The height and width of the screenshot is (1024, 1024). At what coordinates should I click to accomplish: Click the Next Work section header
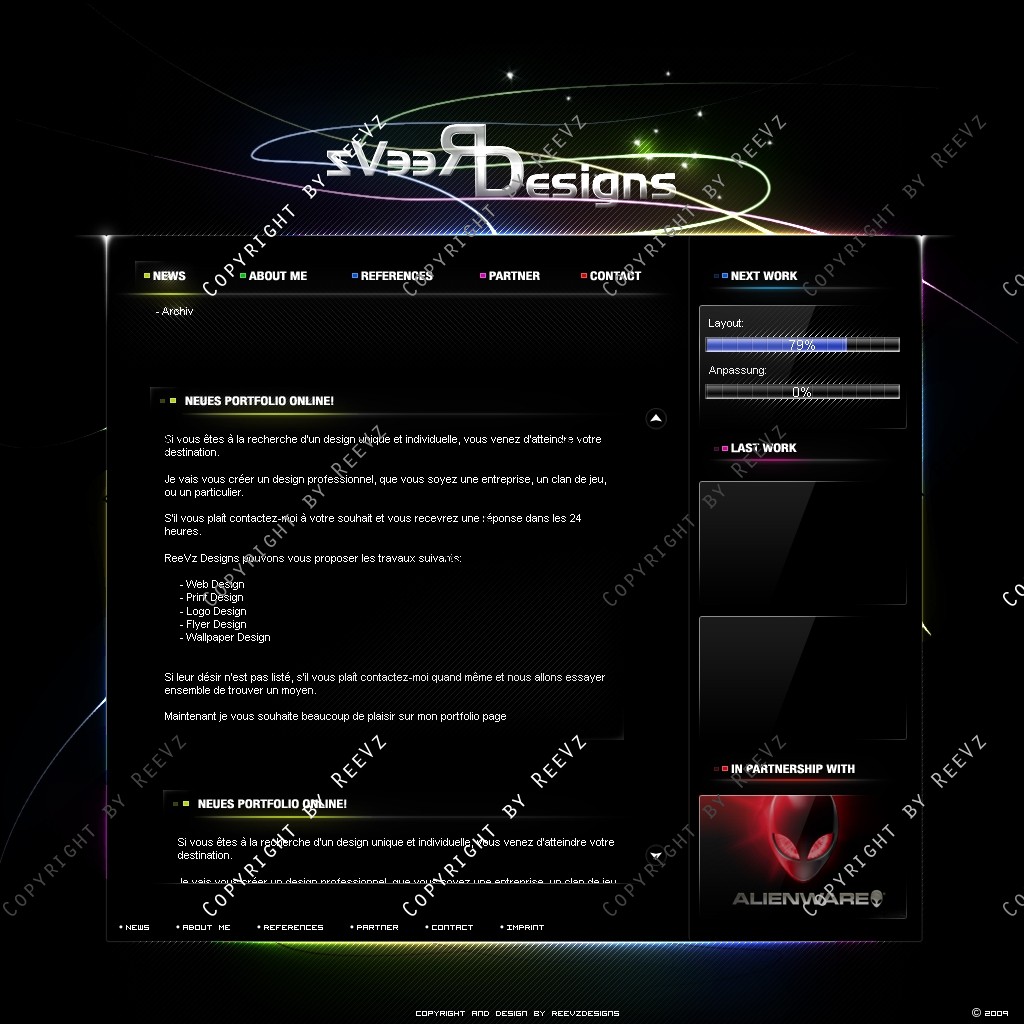click(x=763, y=276)
